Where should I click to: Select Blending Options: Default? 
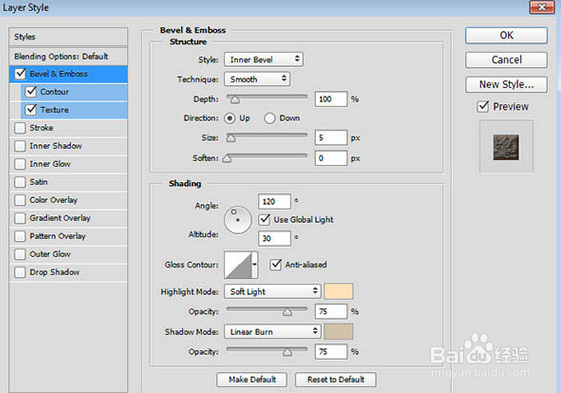coord(68,56)
